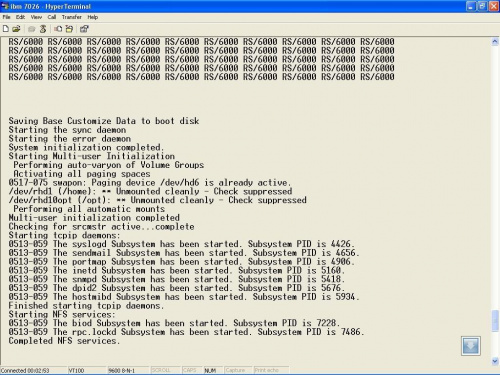
Task: Click the biod Subsystem started line
Action: coord(174,323)
